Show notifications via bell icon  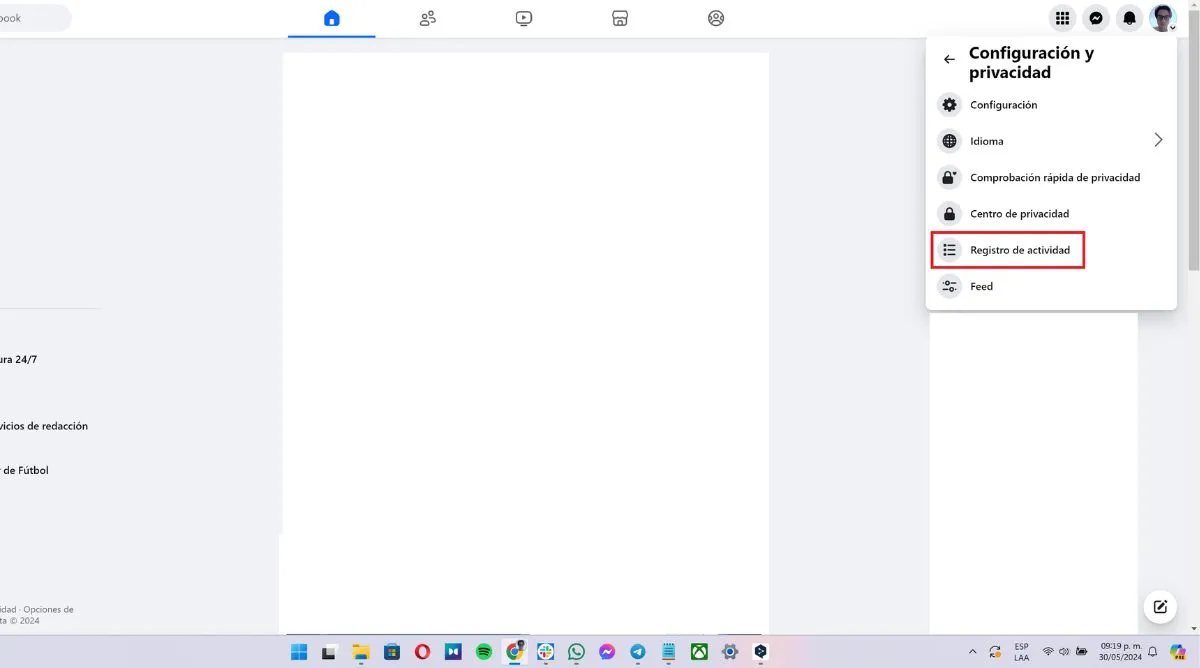tap(1130, 18)
